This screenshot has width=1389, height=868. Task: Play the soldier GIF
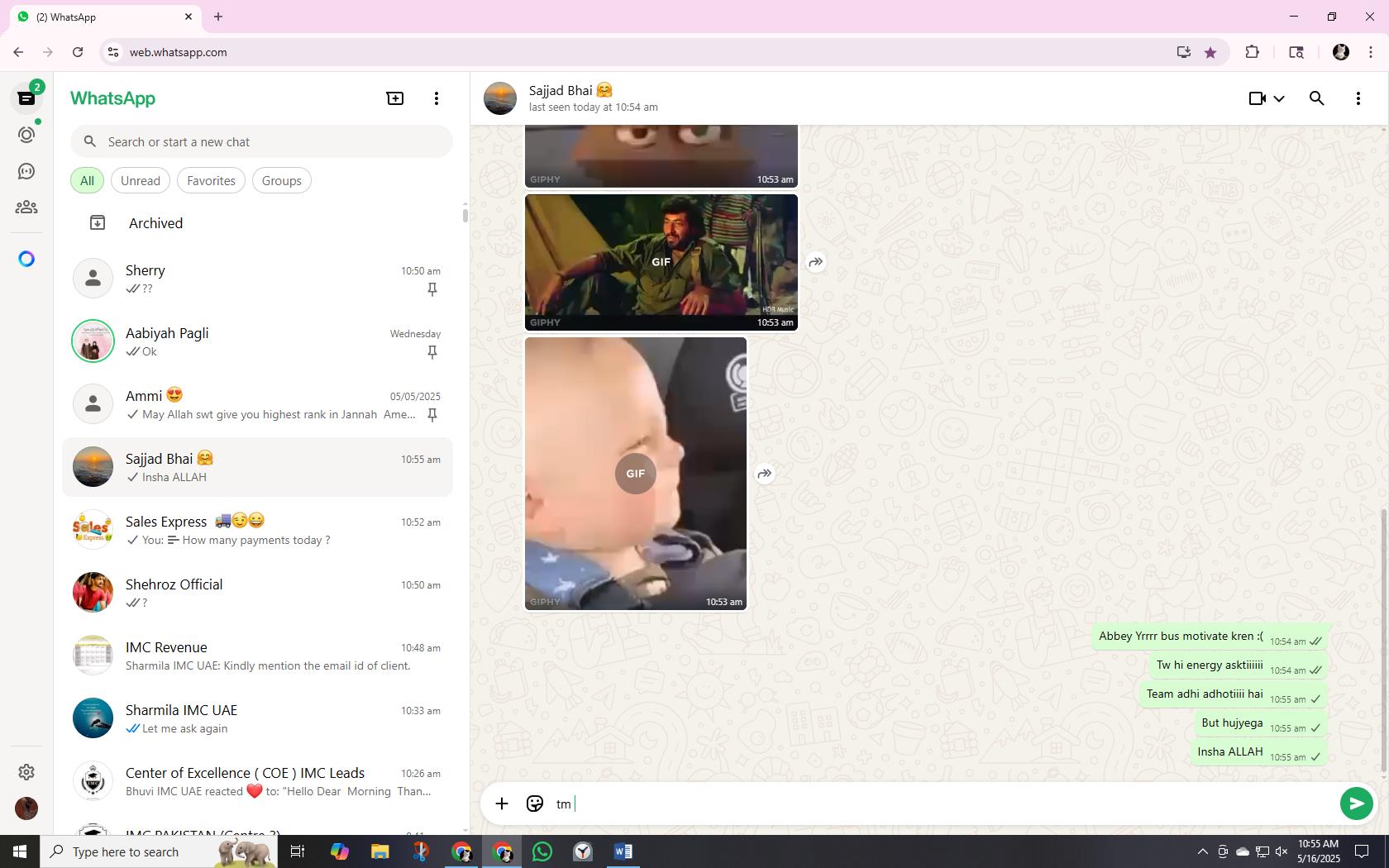(661, 261)
